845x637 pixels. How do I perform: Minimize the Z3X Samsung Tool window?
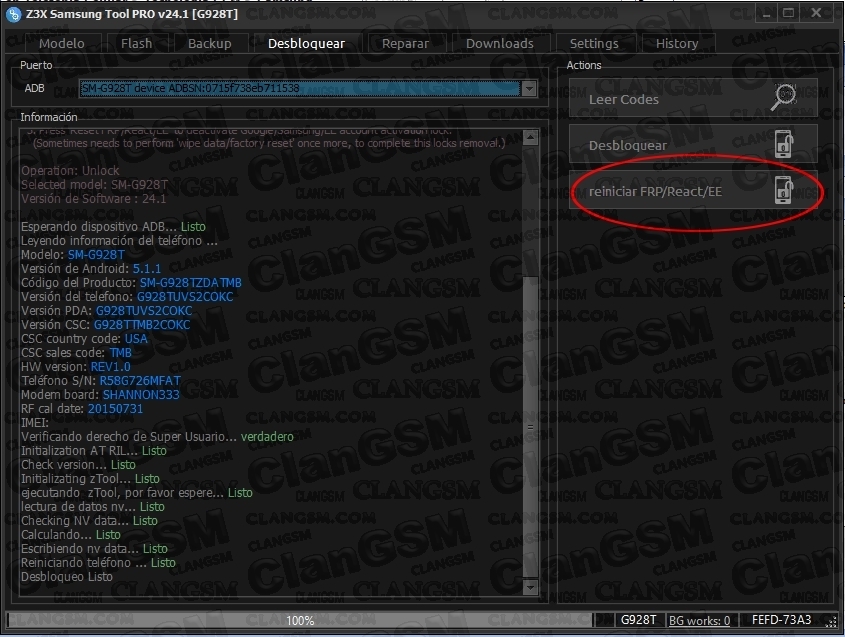(x=766, y=13)
